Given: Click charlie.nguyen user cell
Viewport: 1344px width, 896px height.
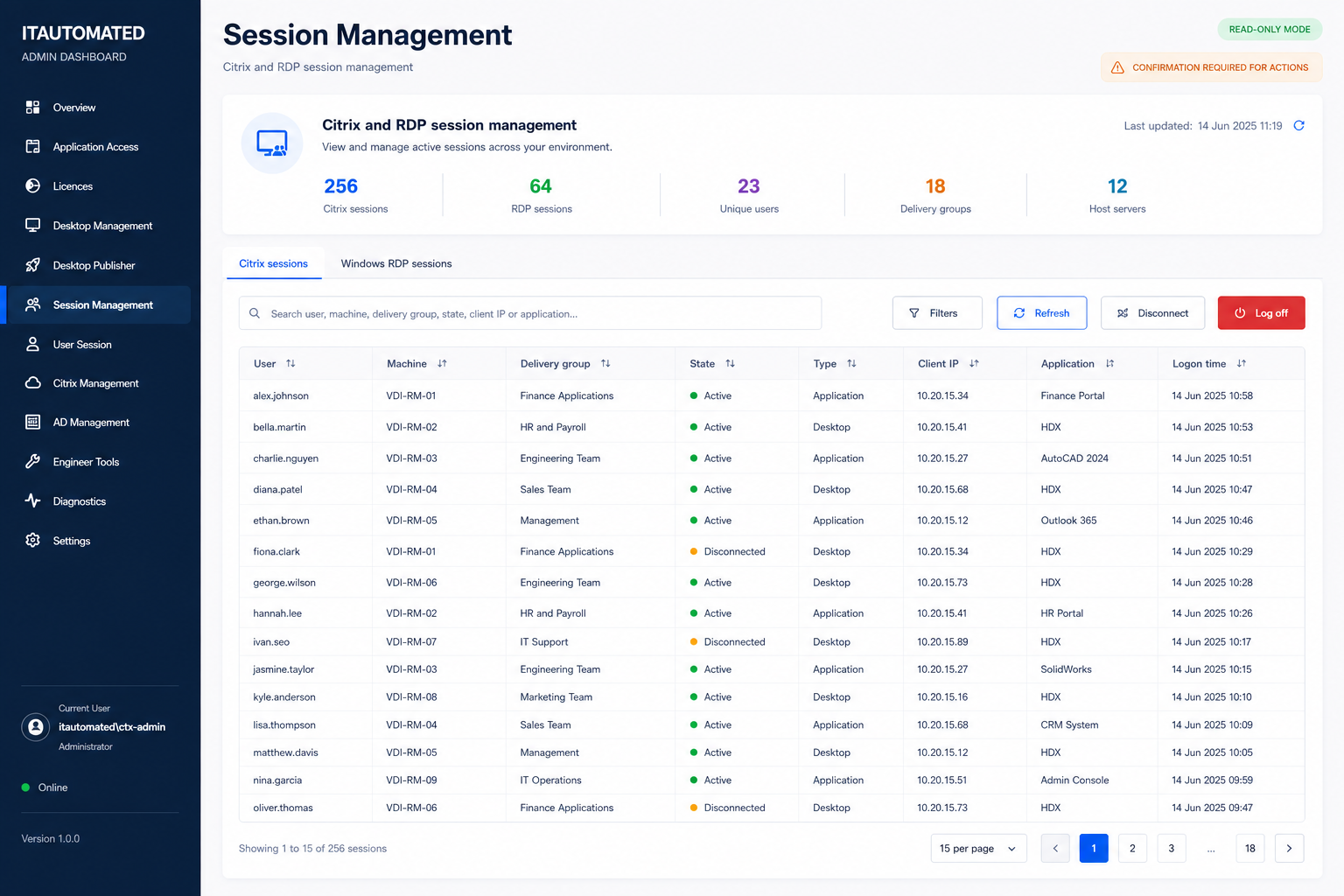Looking at the screenshot, I should 286,458.
